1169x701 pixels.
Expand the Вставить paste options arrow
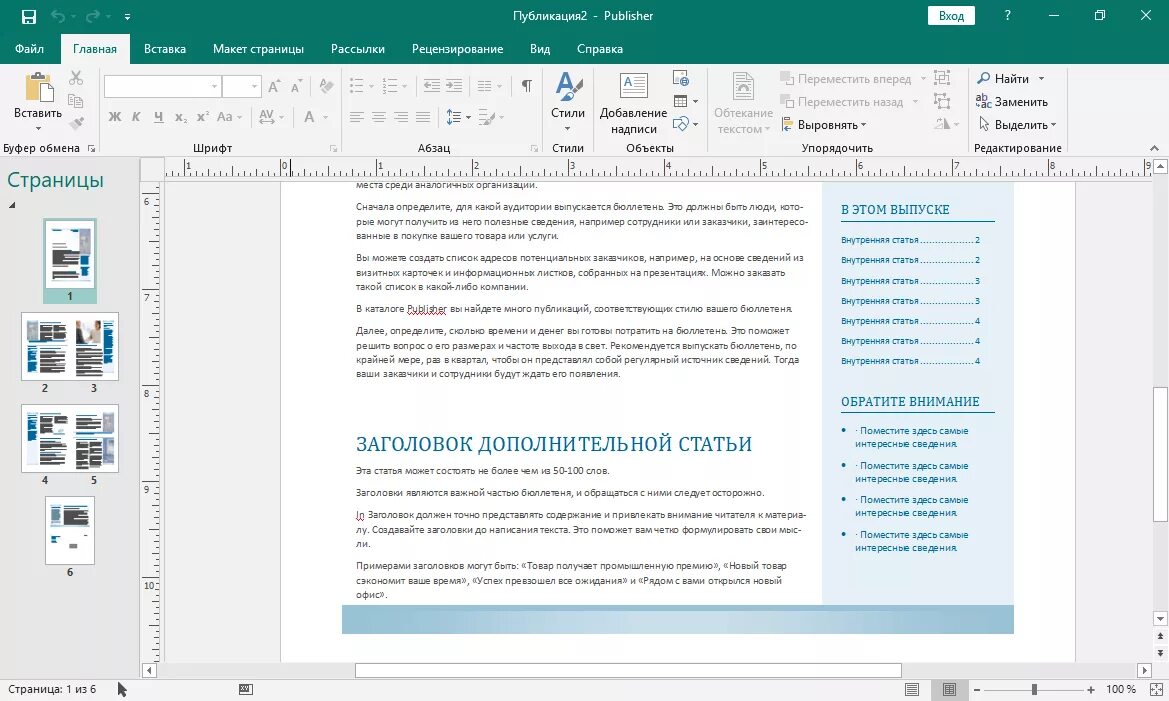coord(38,128)
